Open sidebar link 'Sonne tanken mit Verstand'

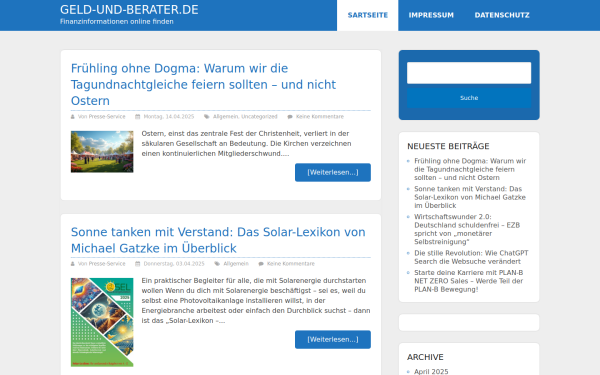pyautogui.click(x=470, y=197)
